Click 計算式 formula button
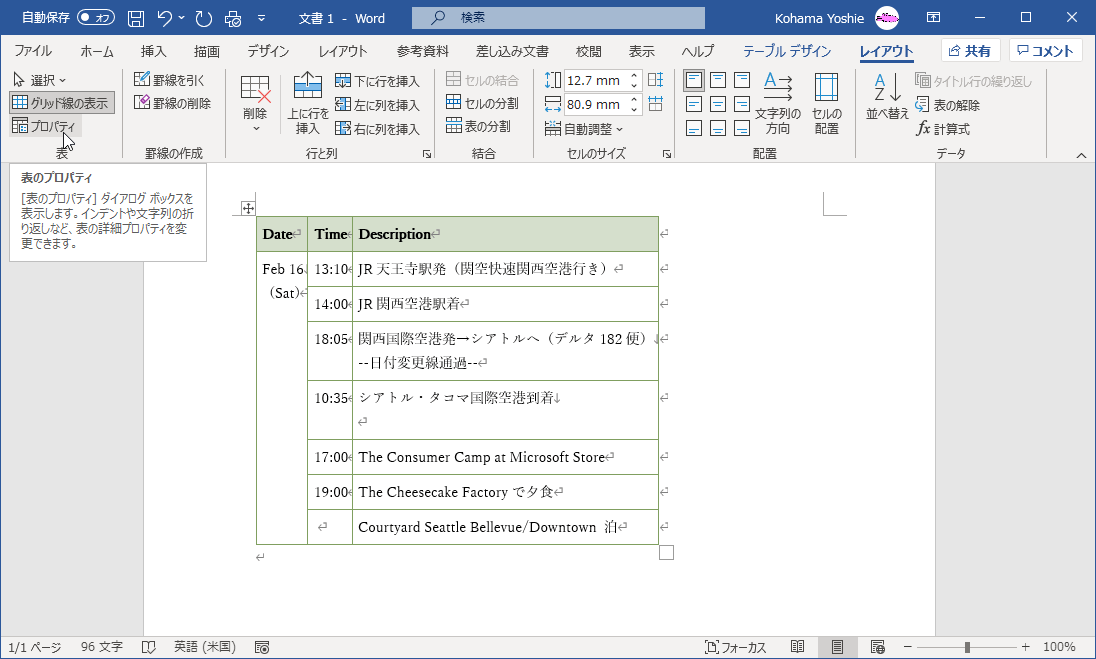Image resolution: width=1096 pixels, height=659 pixels. pos(944,129)
